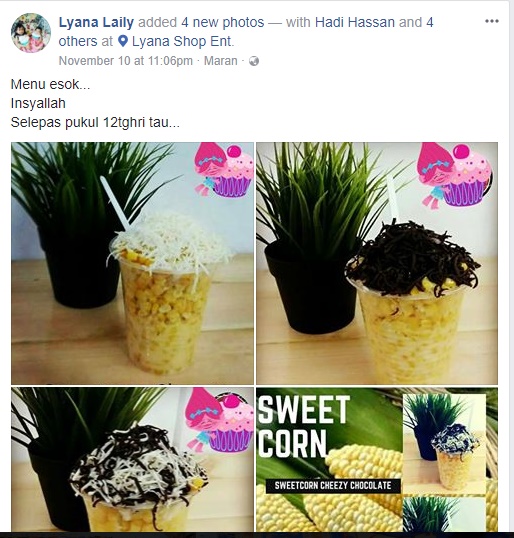The width and height of the screenshot is (514, 538).
Task: Open the Lyana Shop Ent. page link
Action: coord(183,42)
